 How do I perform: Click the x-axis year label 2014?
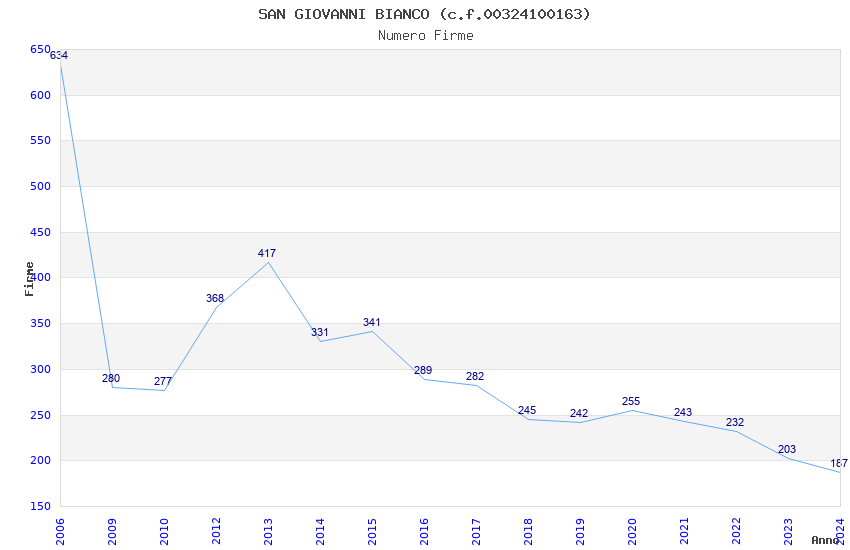[x=320, y=532]
